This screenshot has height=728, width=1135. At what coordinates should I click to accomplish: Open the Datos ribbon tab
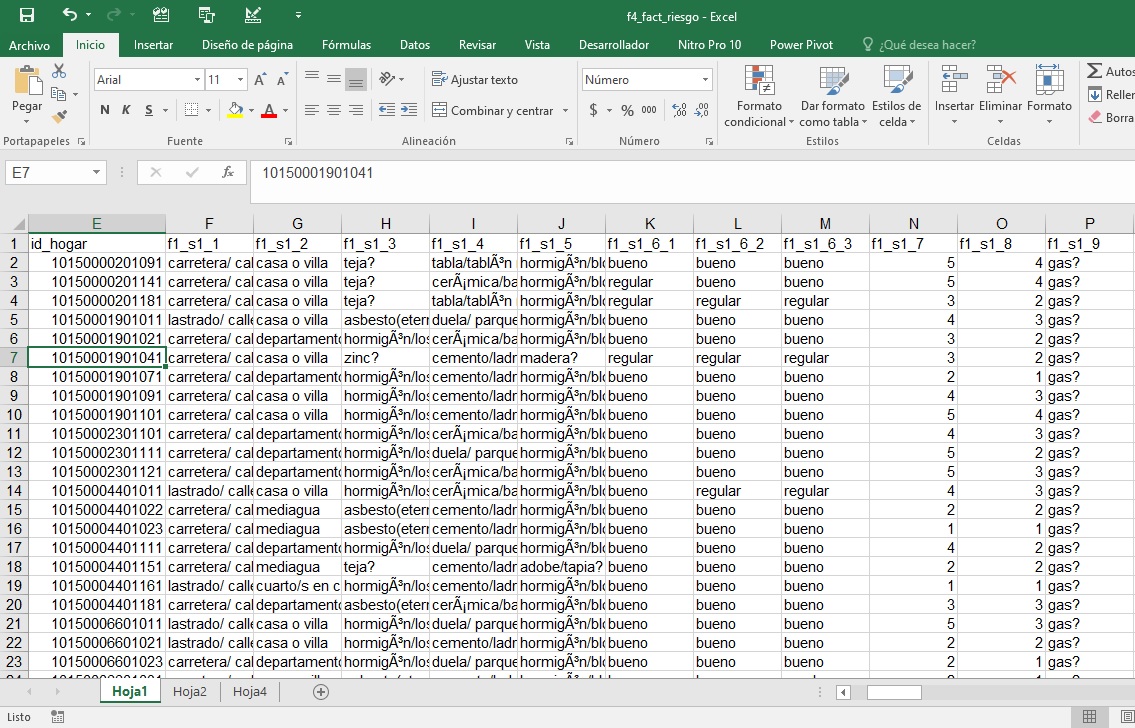(x=415, y=45)
